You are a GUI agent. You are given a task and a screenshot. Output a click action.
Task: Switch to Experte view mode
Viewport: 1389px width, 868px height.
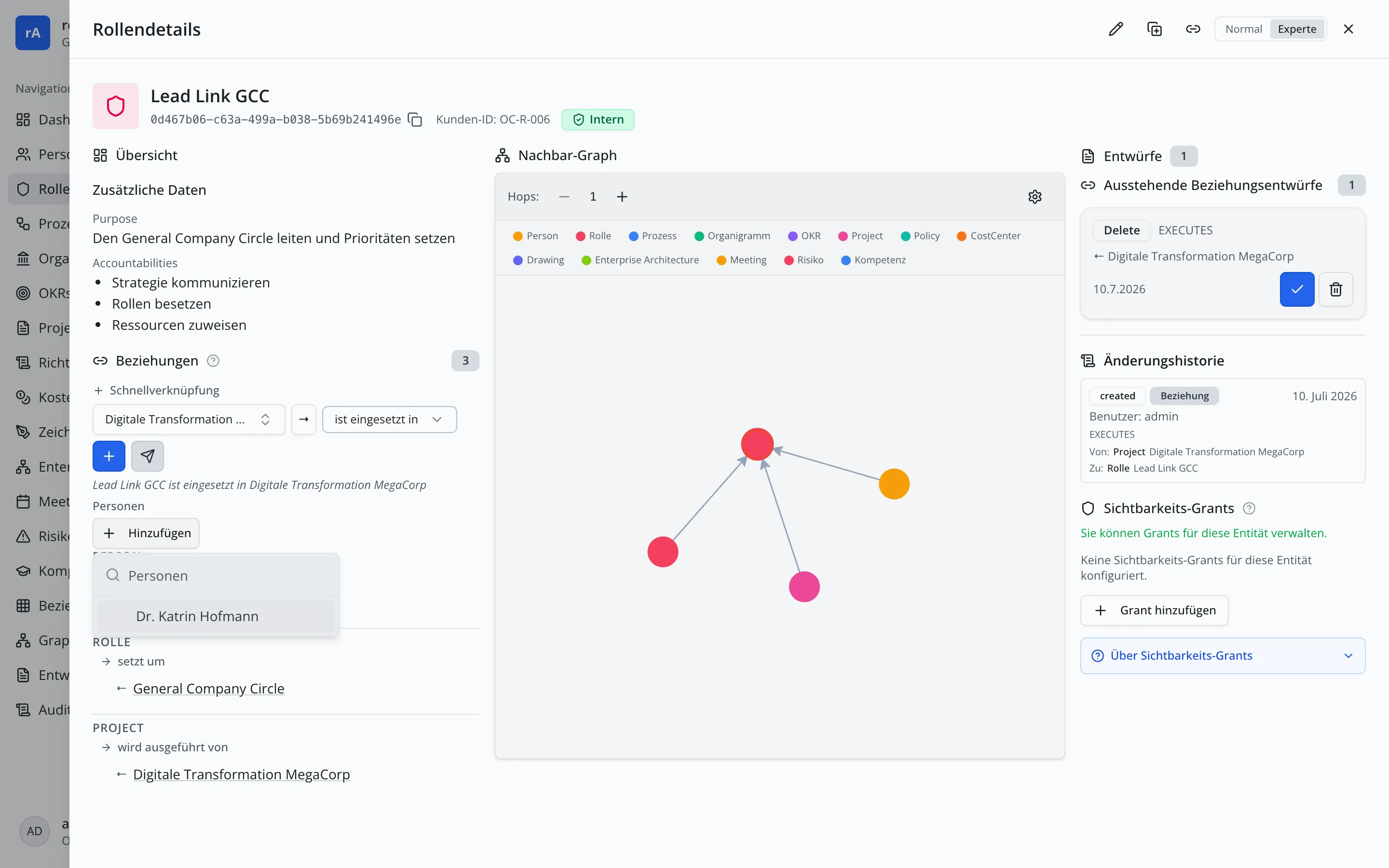(x=1296, y=29)
